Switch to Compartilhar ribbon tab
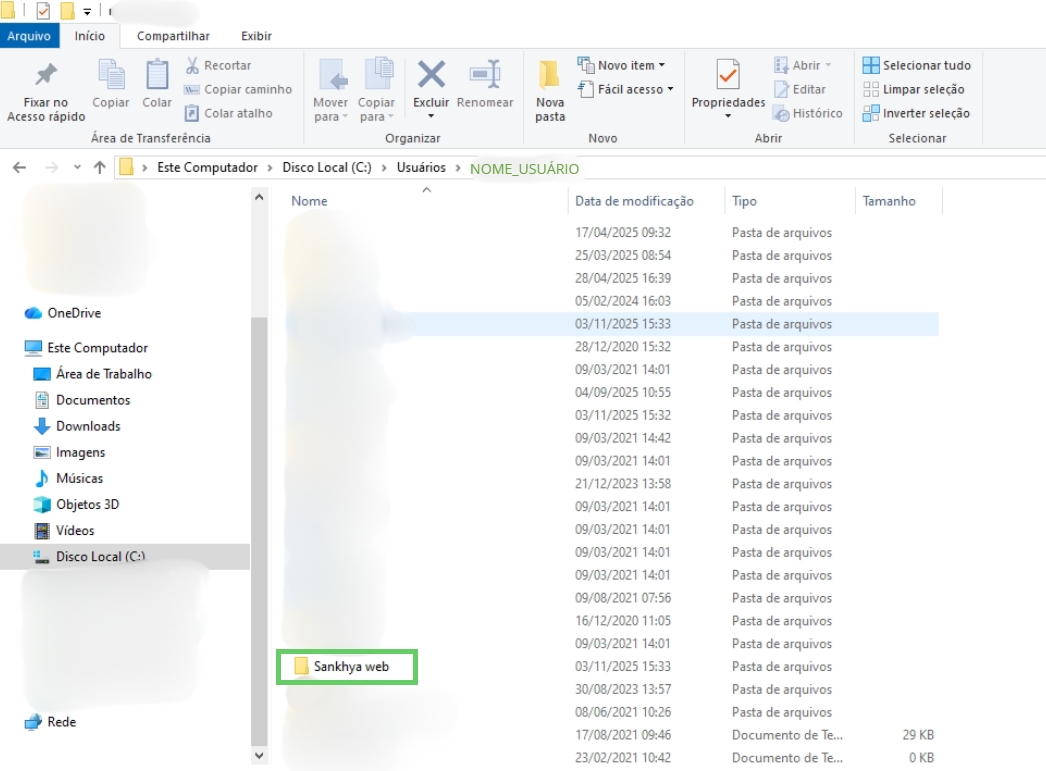This screenshot has width=1046, height=771. point(173,36)
